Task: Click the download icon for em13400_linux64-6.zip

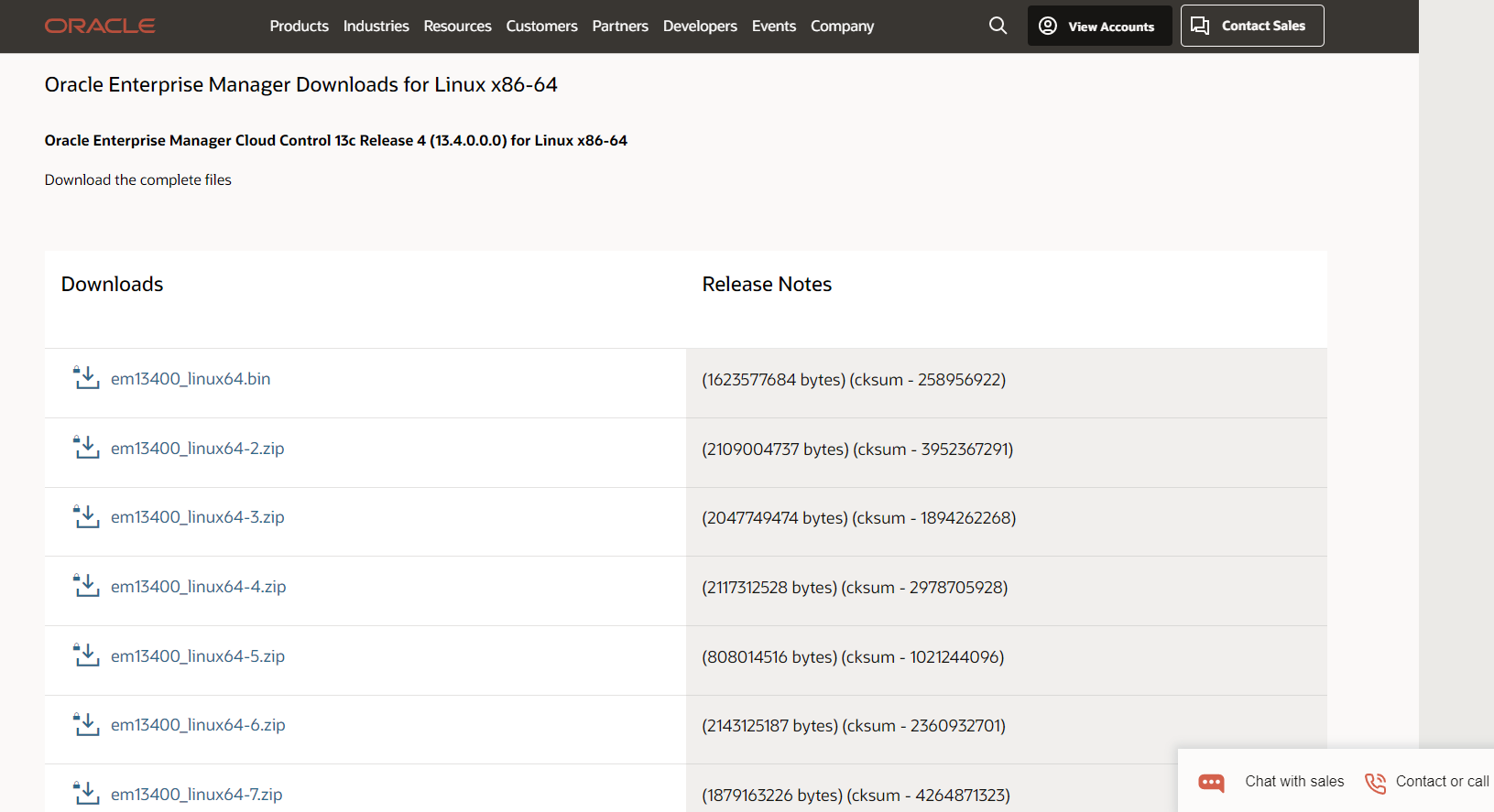Action: pos(86,724)
